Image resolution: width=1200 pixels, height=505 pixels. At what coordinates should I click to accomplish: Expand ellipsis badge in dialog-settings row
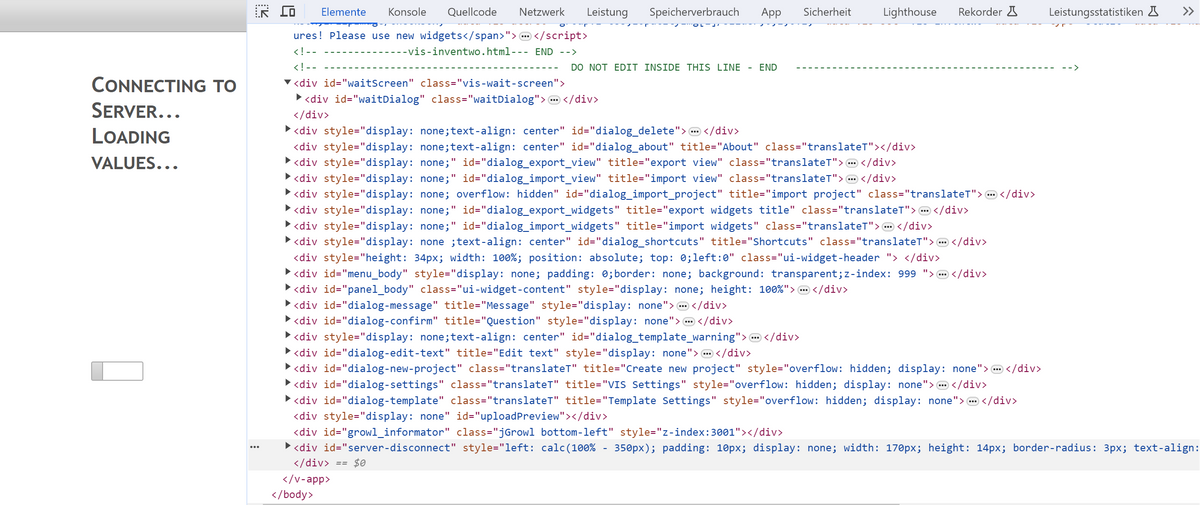[942, 386]
